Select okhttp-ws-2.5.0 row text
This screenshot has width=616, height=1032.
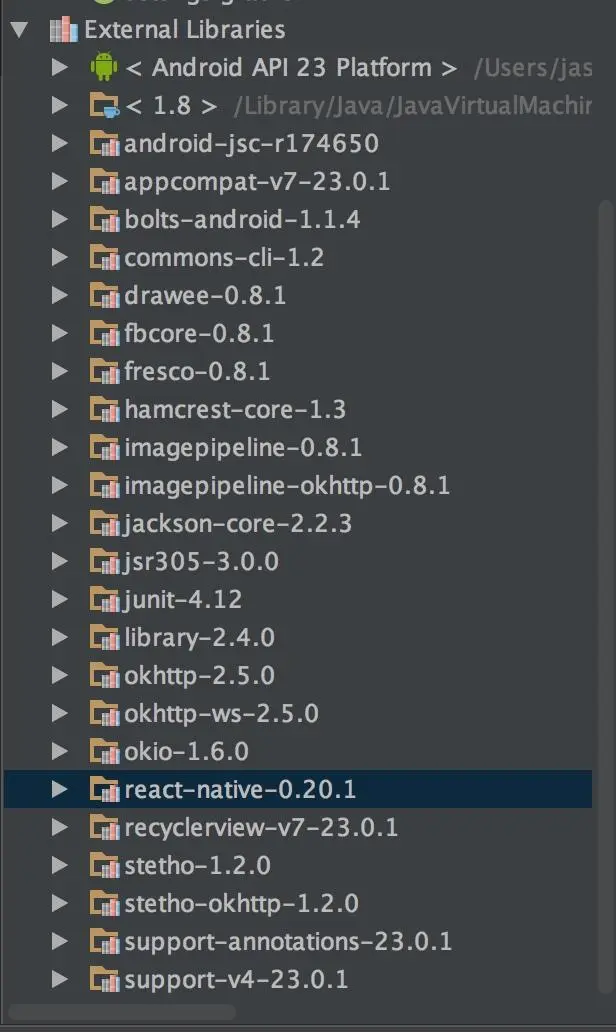point(222,714)
